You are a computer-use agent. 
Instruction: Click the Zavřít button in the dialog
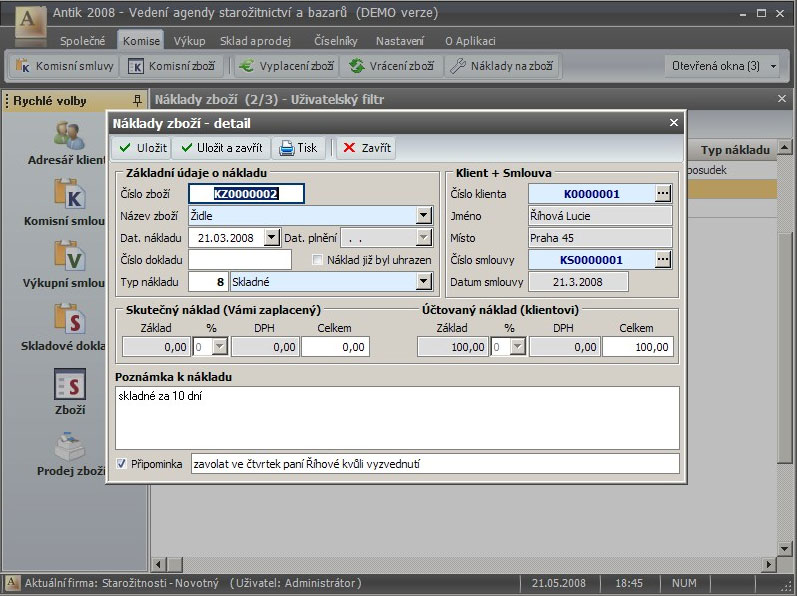coord(367,148)
